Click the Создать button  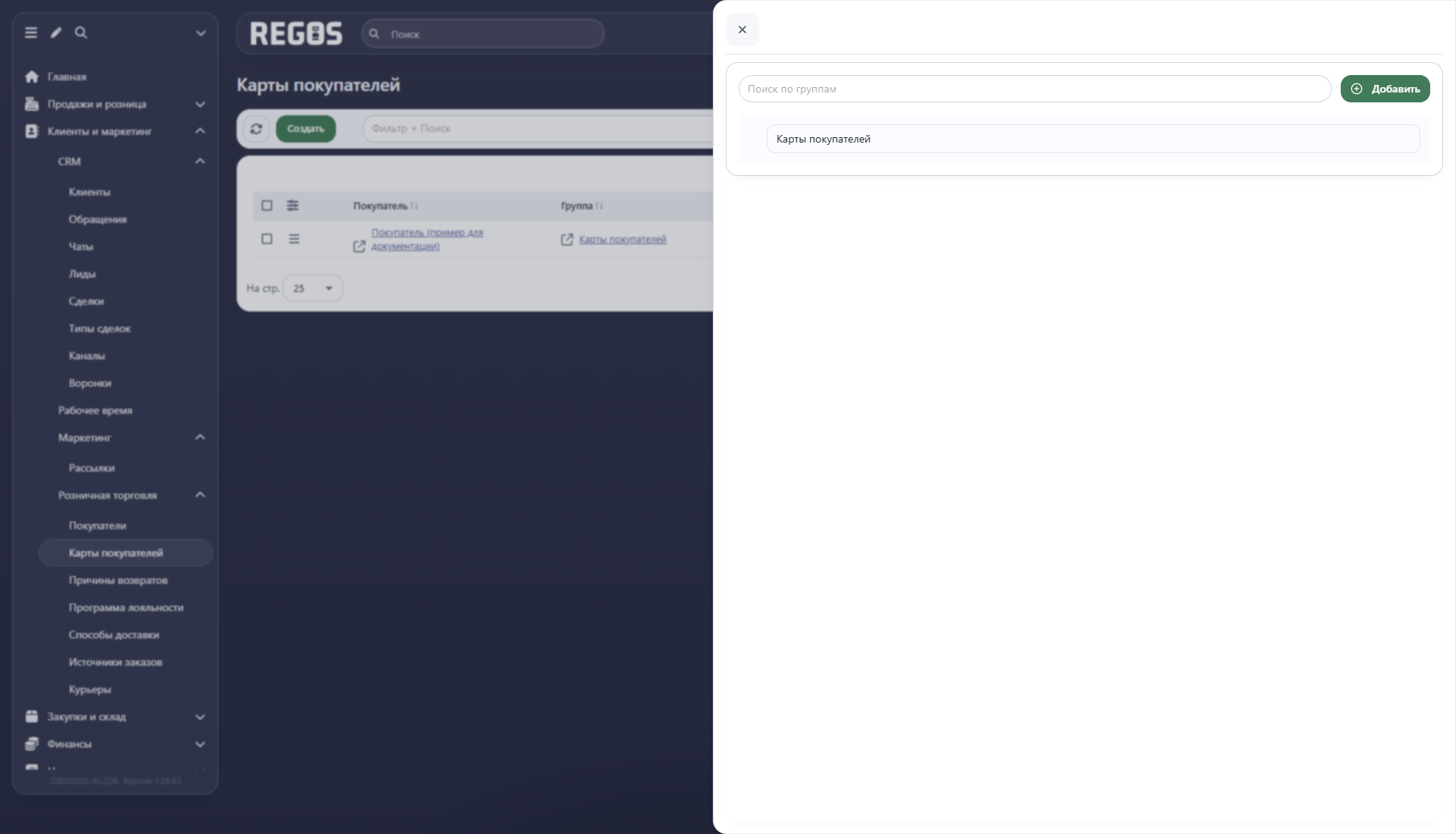(x=306, y=129)
